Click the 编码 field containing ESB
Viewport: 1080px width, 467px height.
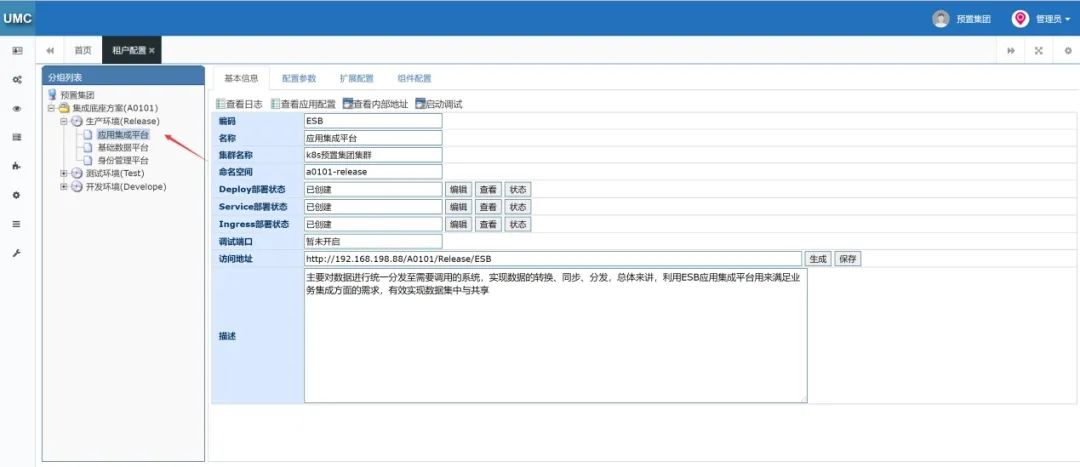tap(373, 121)
